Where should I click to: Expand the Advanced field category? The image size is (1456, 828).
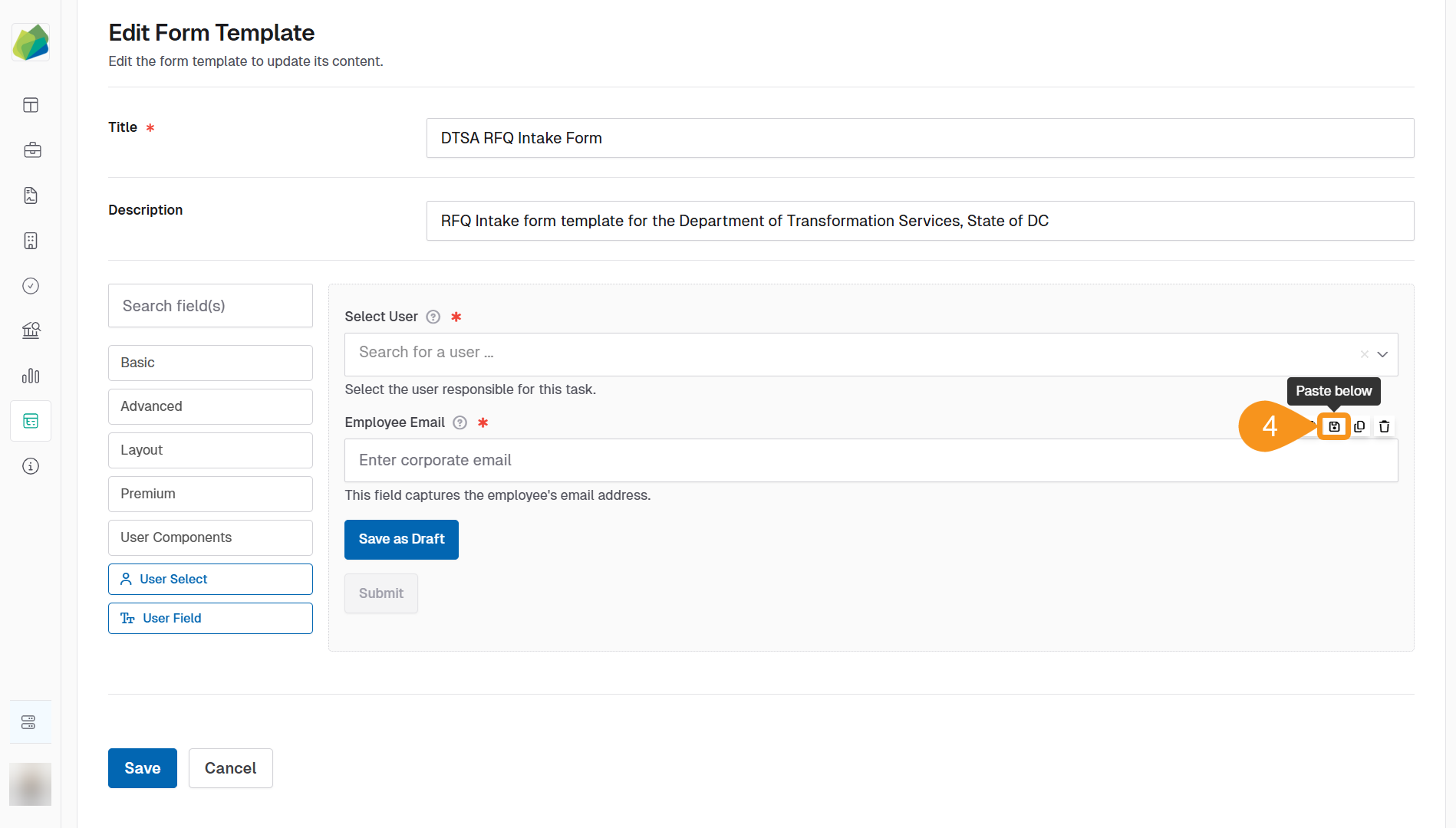pos(209,406)
